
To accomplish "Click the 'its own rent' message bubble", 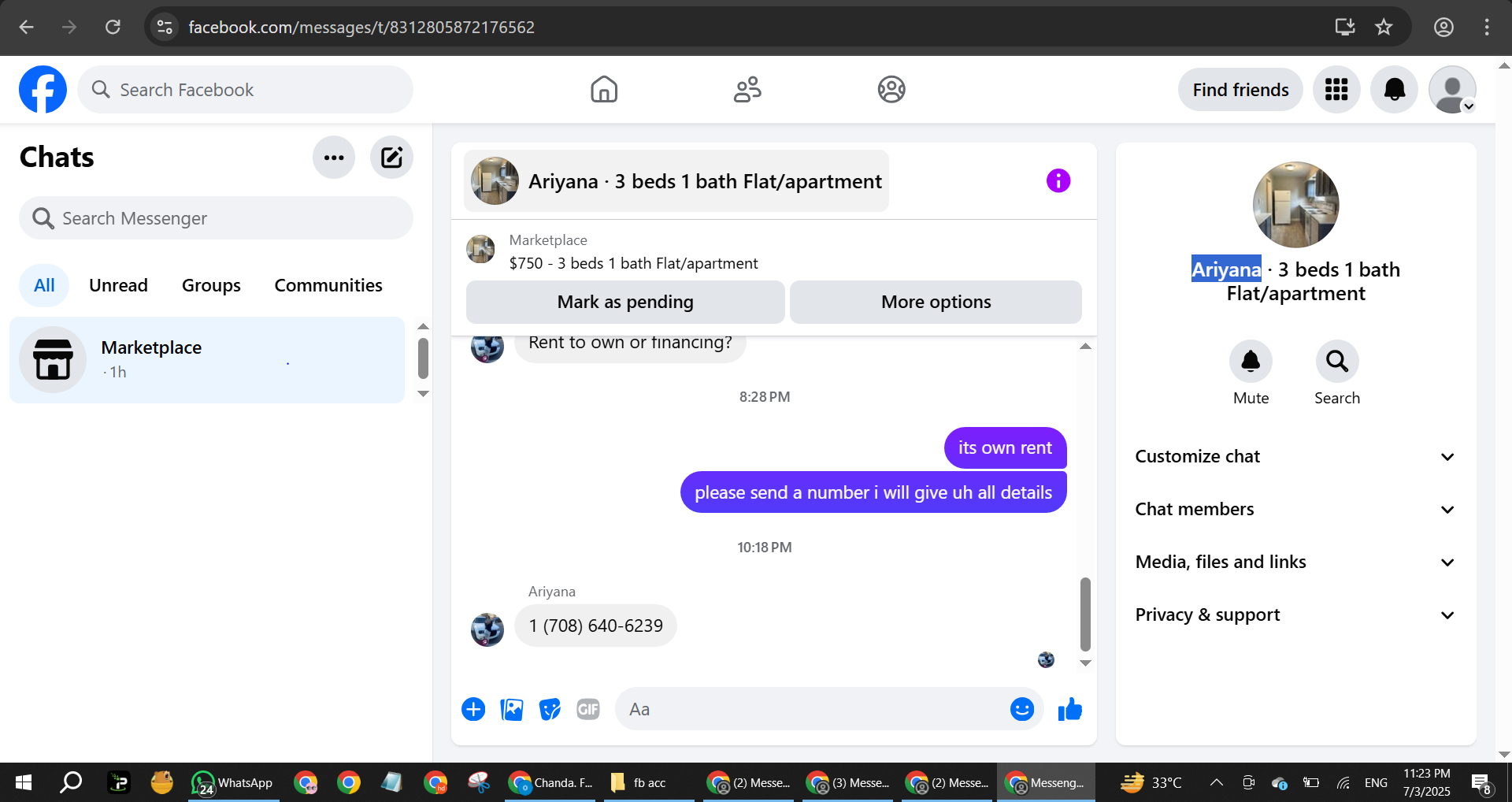I will [x=1005, y=447].
